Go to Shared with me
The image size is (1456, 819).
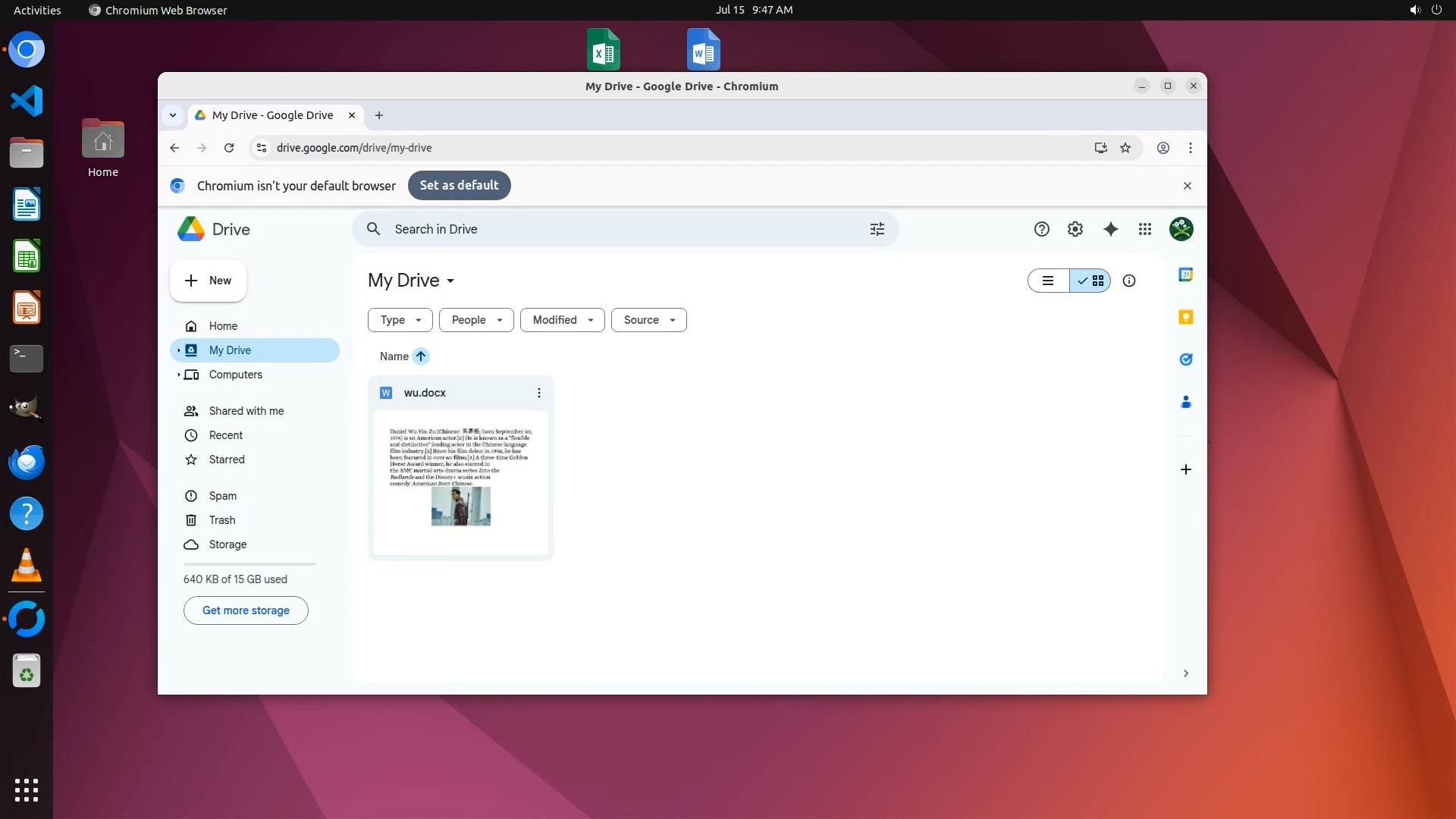coord(246,411)
